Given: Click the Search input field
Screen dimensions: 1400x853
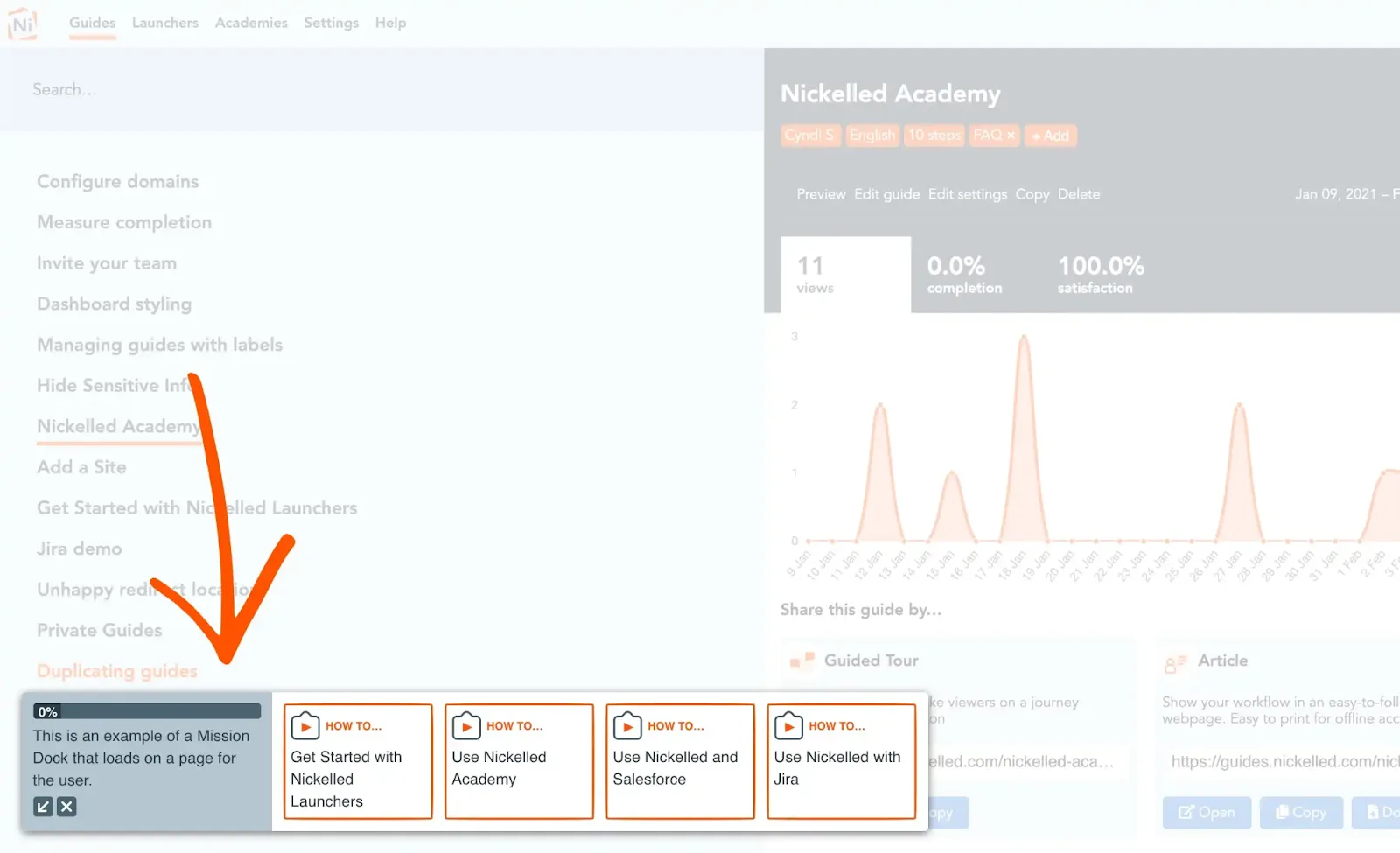Looking at the screenshot, I should coord(381,89).
